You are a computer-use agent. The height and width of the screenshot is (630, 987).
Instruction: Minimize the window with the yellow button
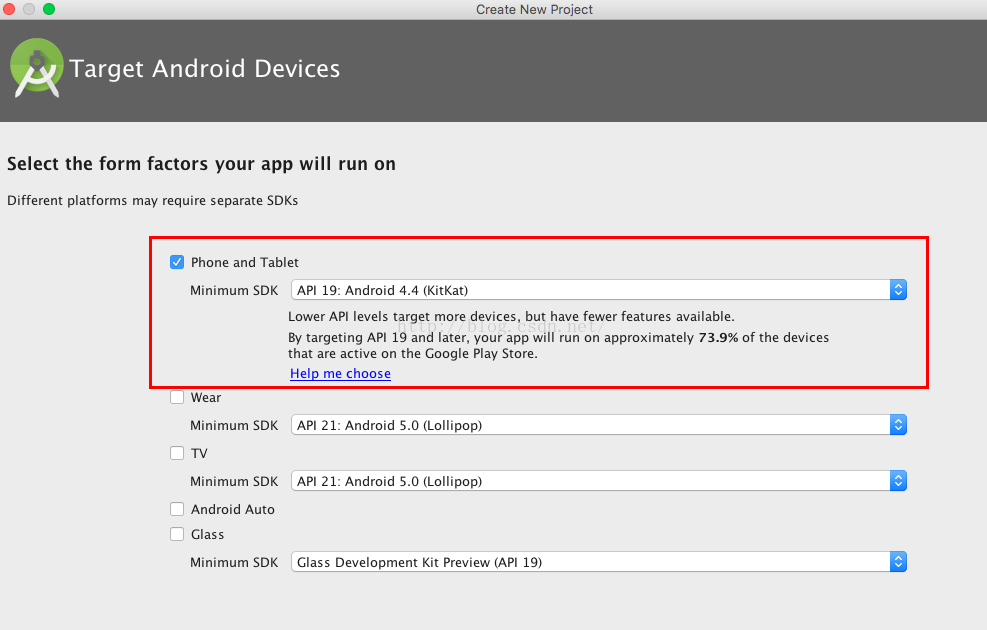[29, 9]
